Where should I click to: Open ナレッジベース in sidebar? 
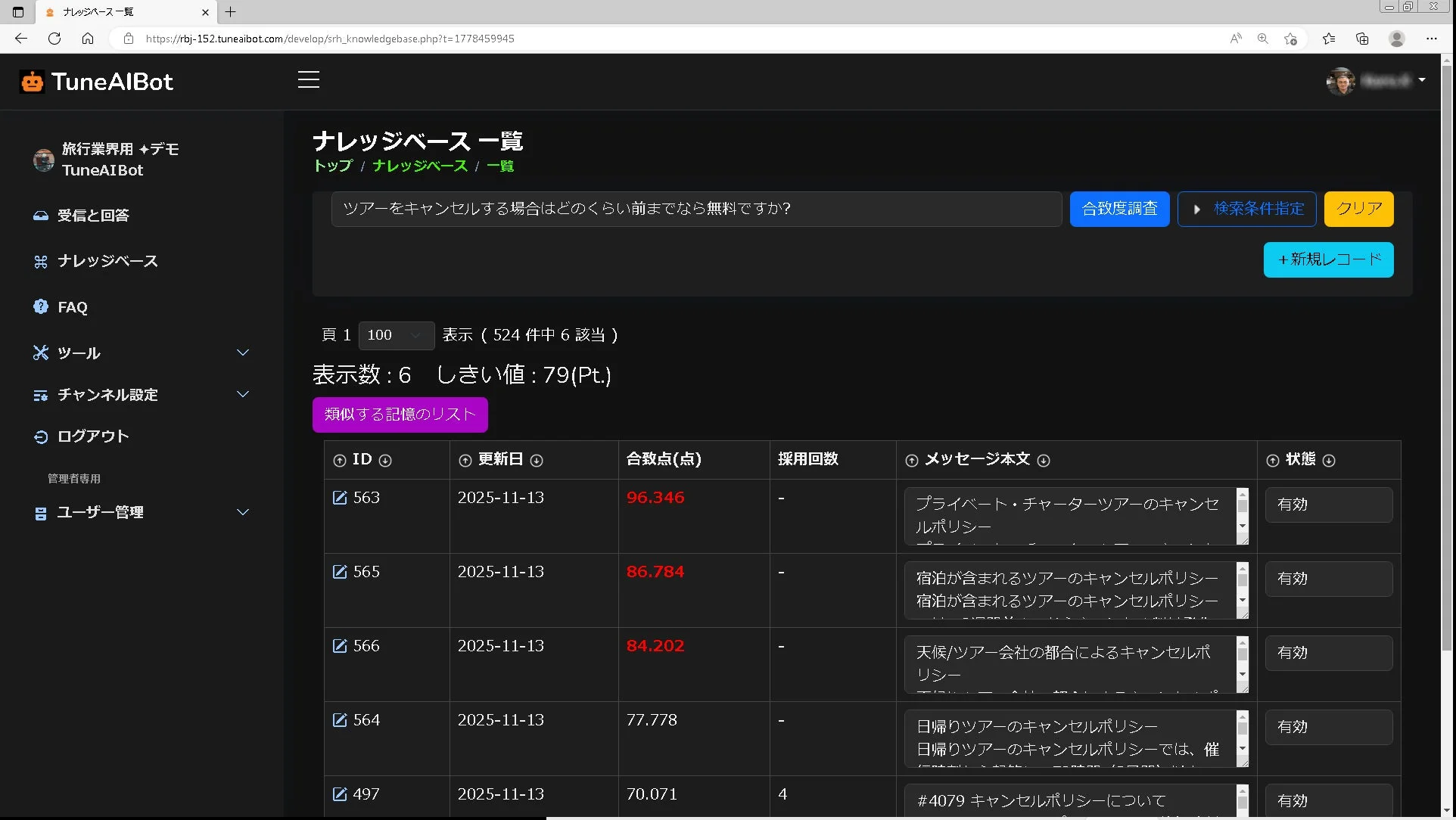point(96,262)
